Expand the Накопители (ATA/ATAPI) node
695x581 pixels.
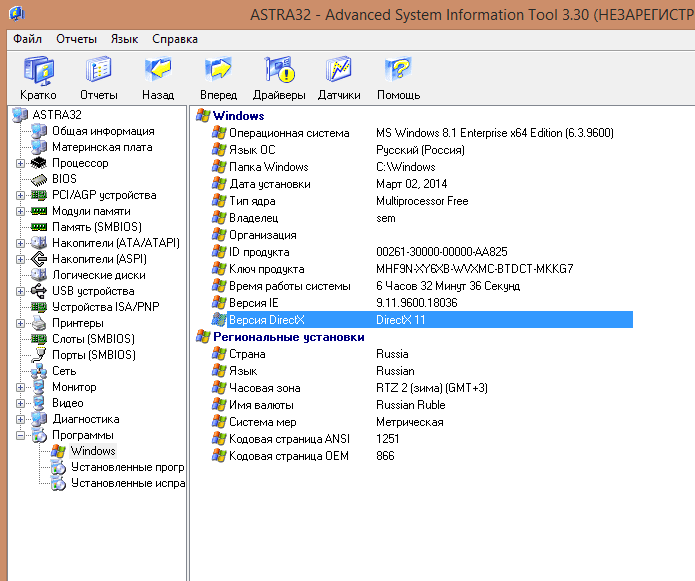20,243
